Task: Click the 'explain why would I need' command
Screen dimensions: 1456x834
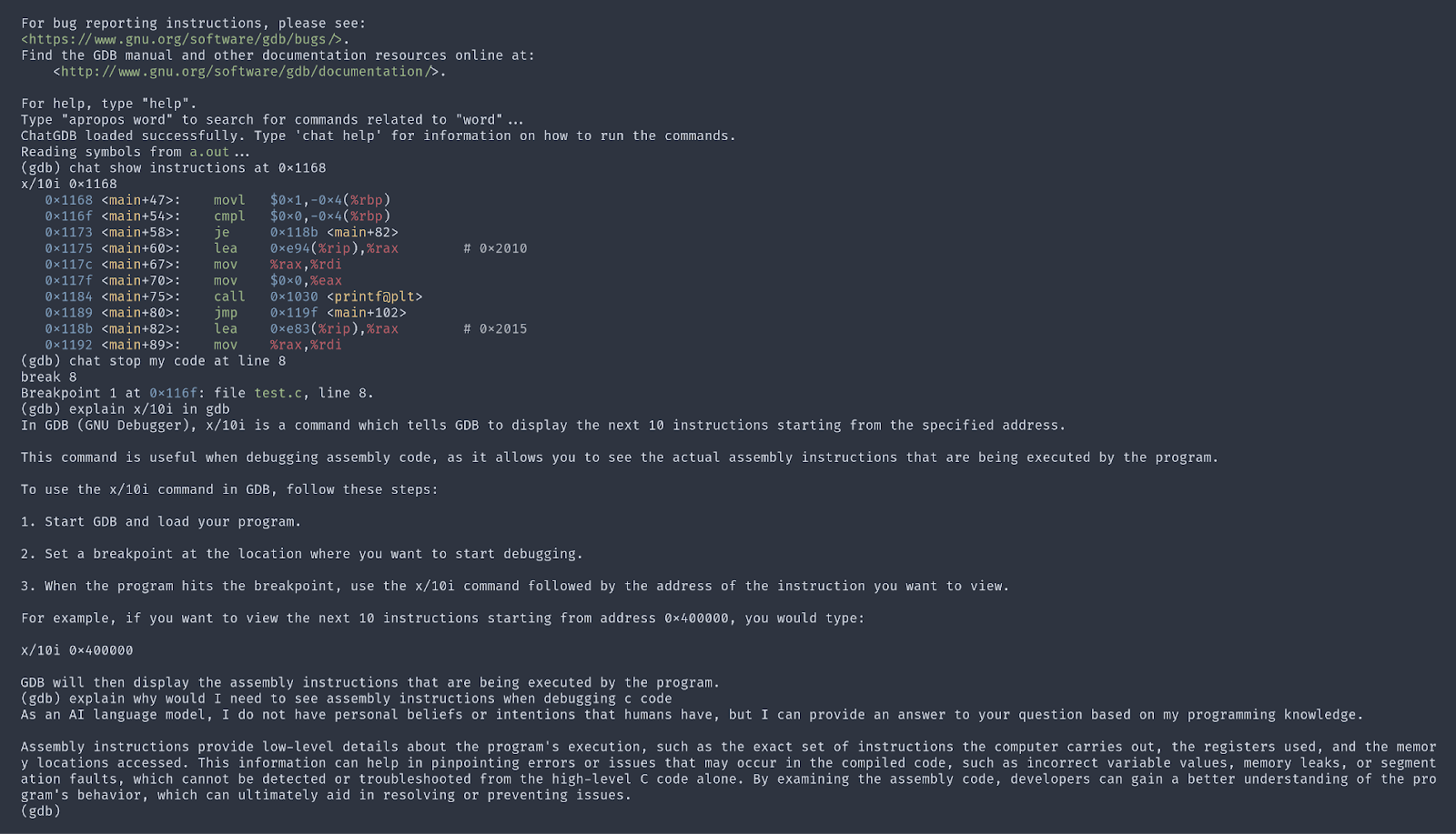Action: coord(370,698)
